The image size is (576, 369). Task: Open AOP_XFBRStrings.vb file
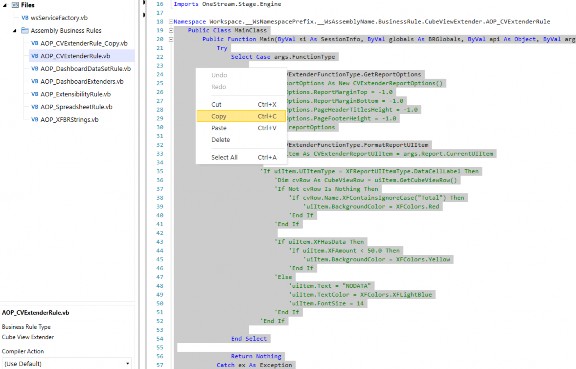pos(69,119)
